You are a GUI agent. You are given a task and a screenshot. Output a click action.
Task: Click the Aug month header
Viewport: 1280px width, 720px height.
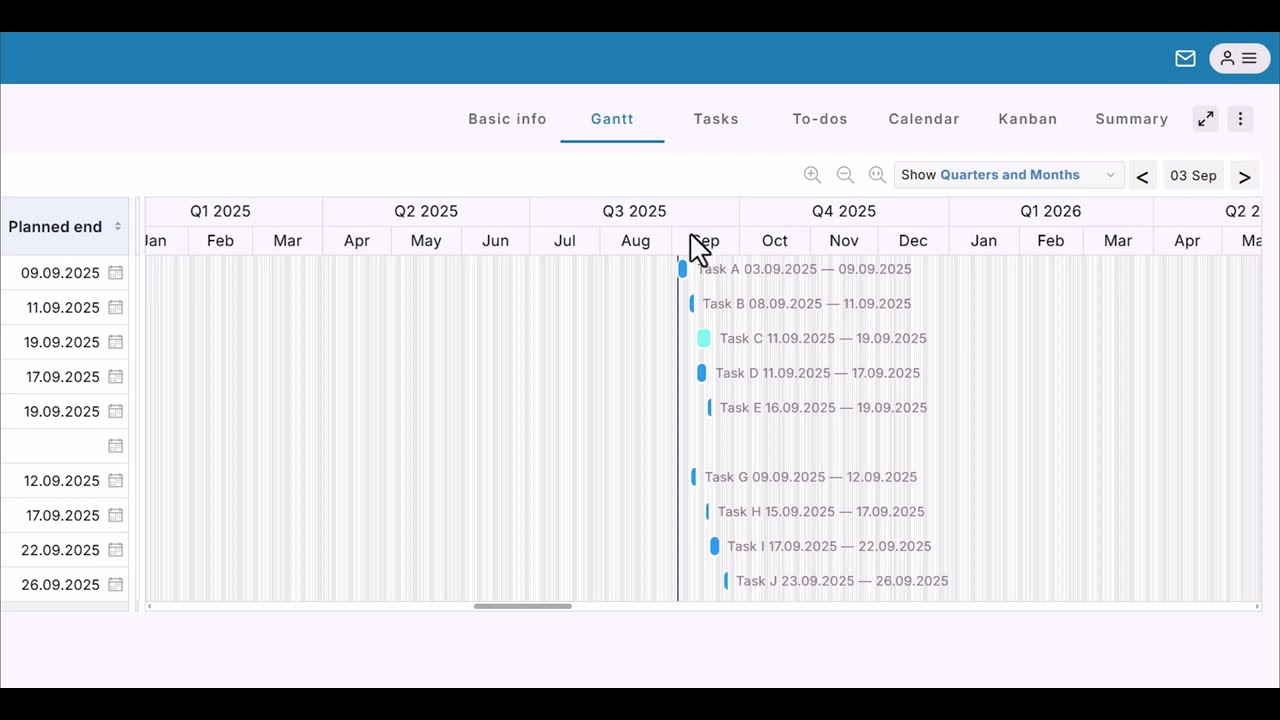[x=635, y=241]
